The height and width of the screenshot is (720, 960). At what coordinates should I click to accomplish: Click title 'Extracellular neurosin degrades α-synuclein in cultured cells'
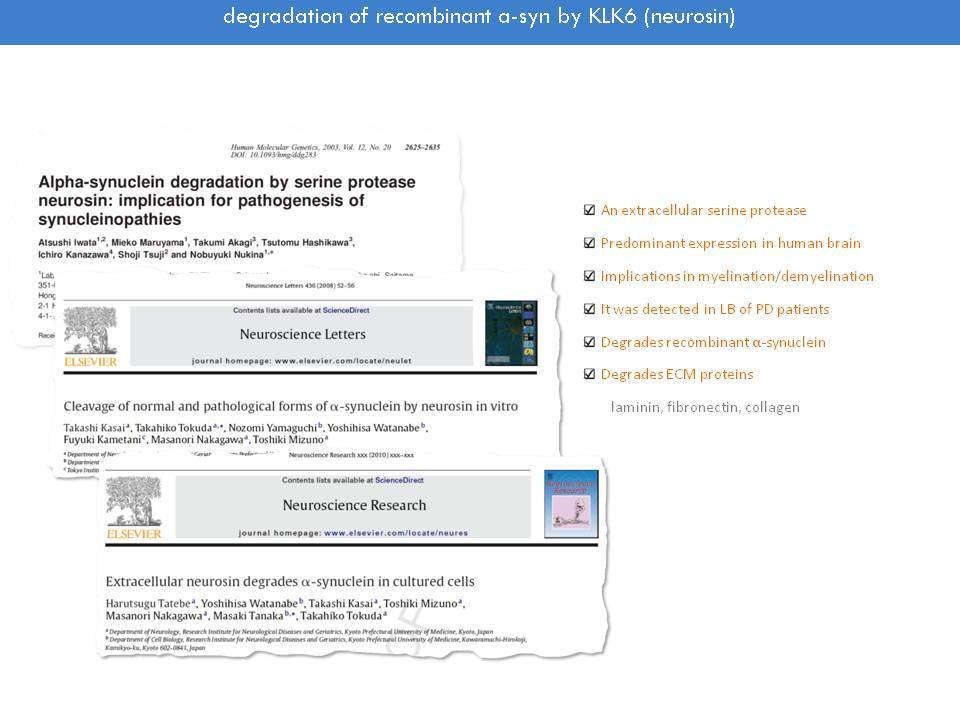click(x=290, y=582)
